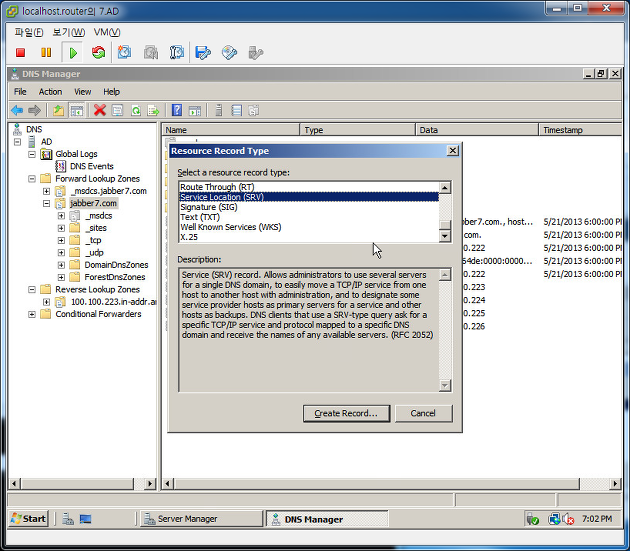Click the muted volume tray icon
This screenshot has width=630, height=551.
(x=568, y=519)
